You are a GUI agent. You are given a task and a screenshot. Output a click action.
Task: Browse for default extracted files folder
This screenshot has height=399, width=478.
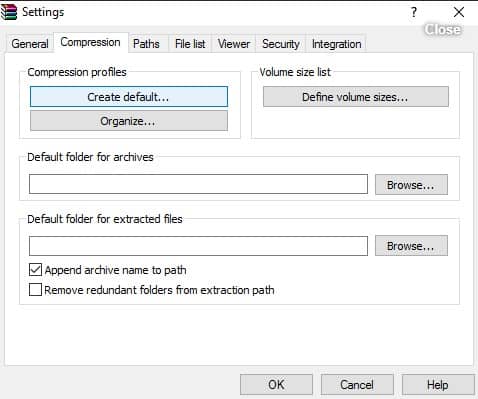click(411, 246)
